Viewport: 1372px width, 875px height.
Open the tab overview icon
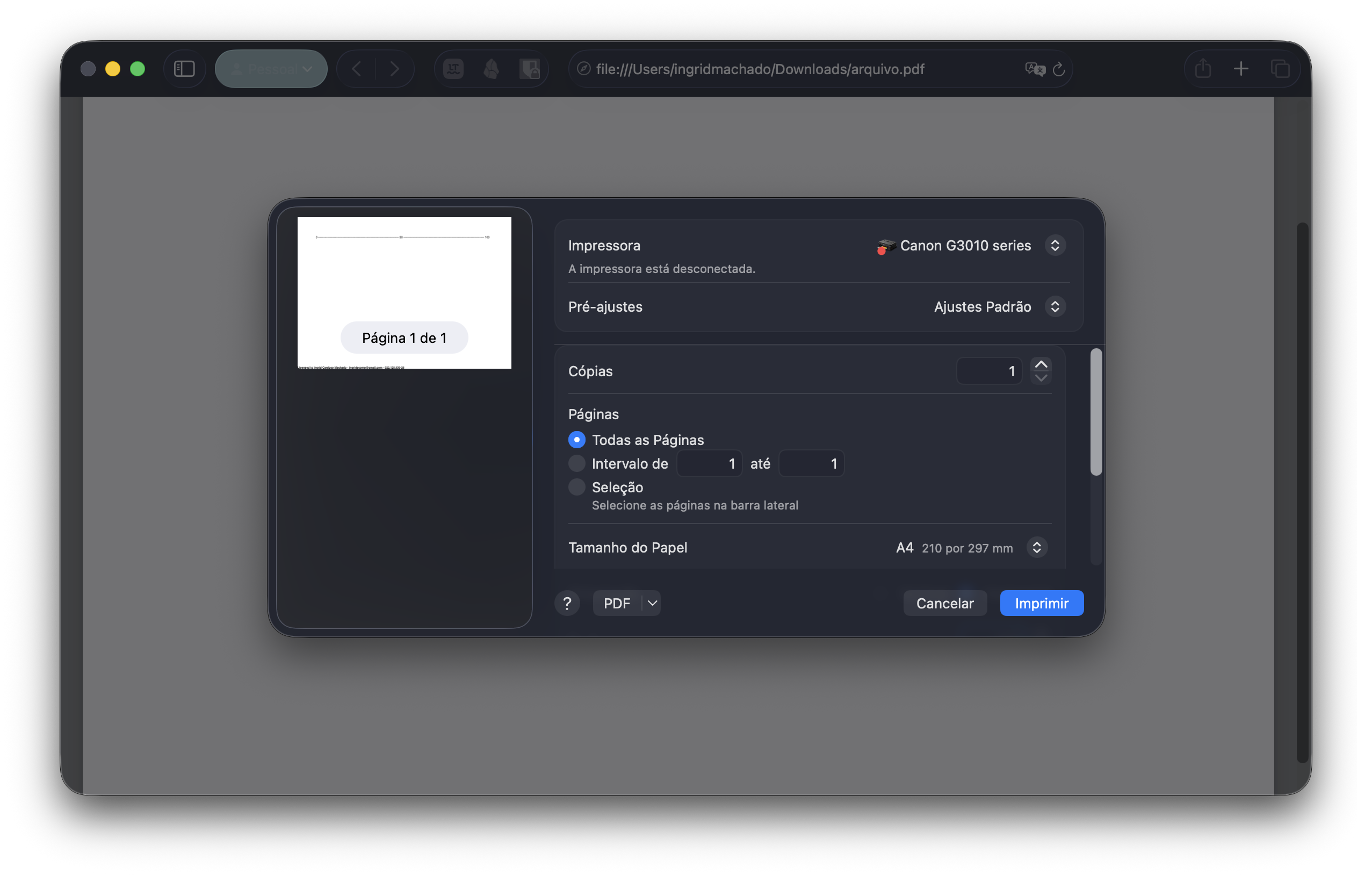(x=1280, y=69)
